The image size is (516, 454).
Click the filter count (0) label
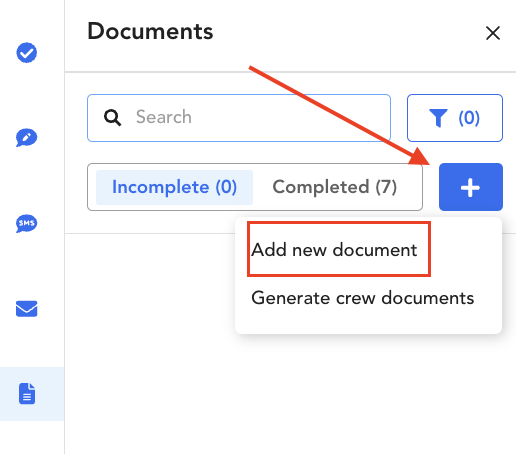[x=469, y=118]
